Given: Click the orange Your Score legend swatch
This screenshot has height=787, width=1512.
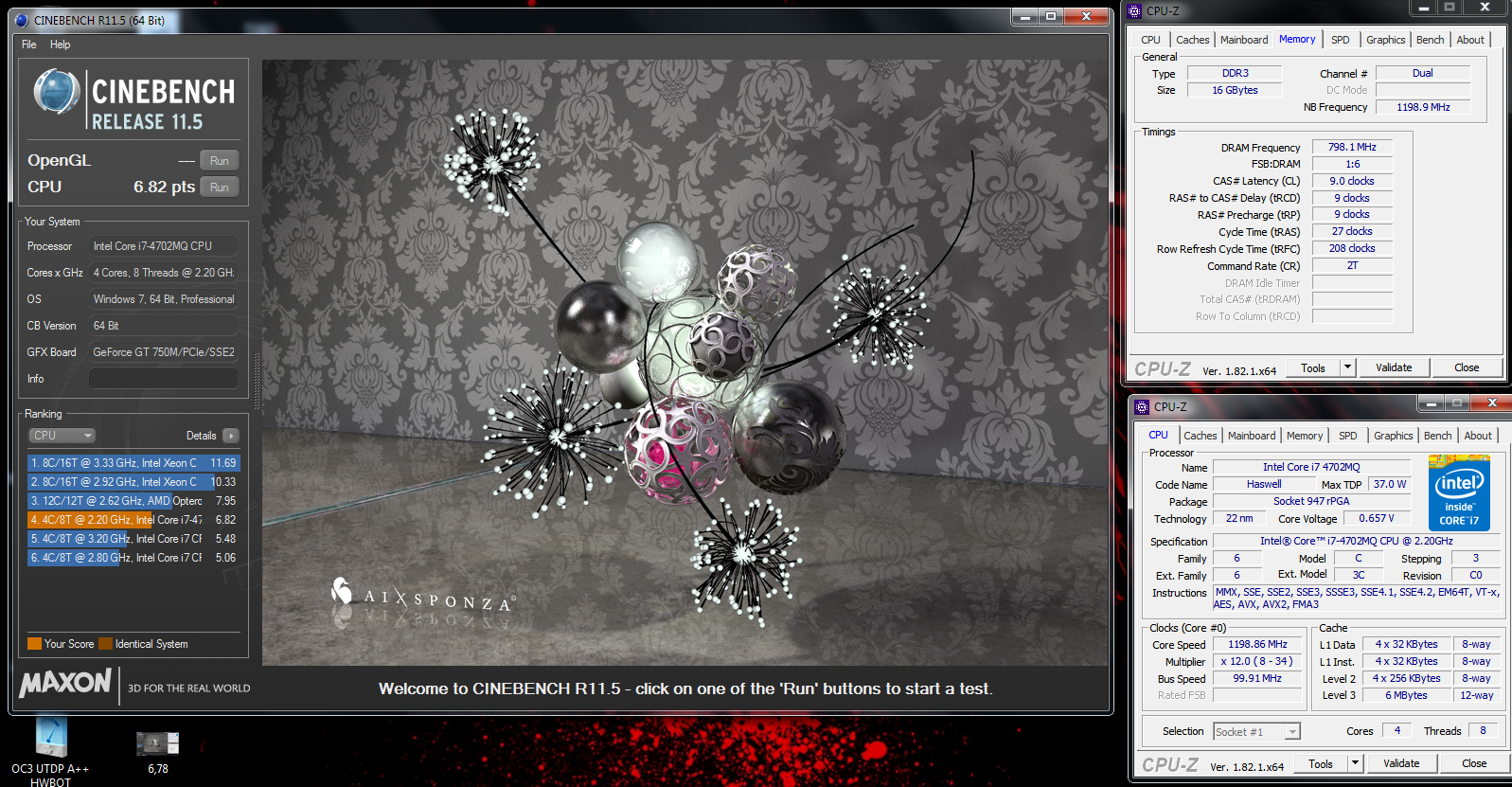Looking at the screenshot, I should [x=34, y=644].
